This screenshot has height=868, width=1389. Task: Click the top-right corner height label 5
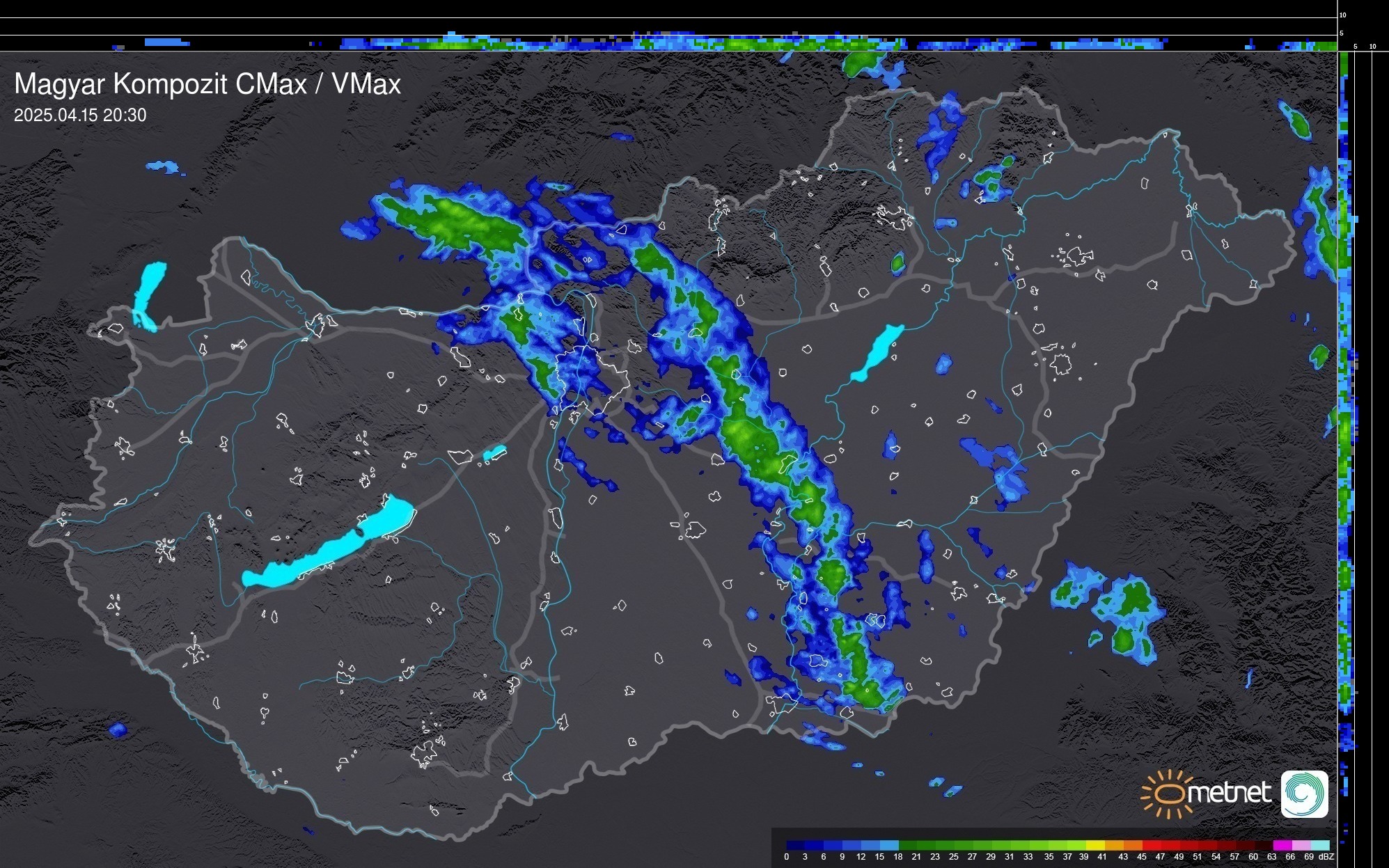point(1342,33)
